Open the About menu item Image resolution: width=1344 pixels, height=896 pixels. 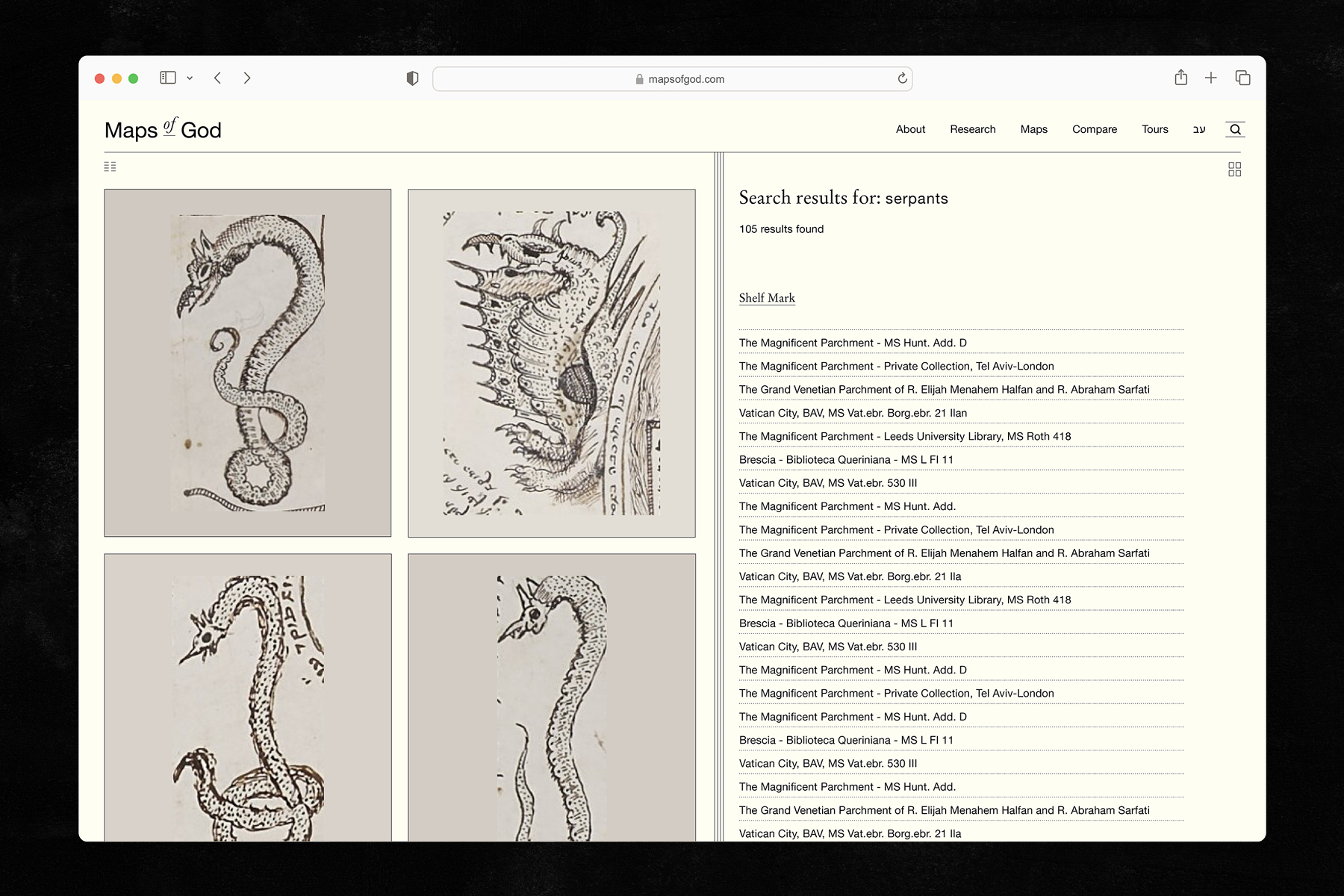(910, 129)
